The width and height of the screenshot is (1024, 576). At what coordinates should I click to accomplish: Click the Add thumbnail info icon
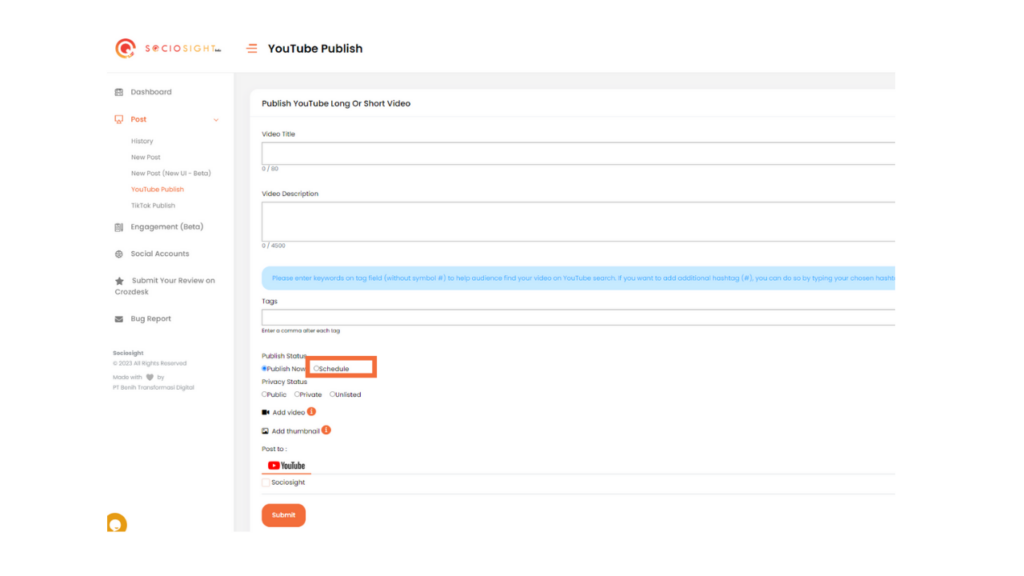(326, 430)
